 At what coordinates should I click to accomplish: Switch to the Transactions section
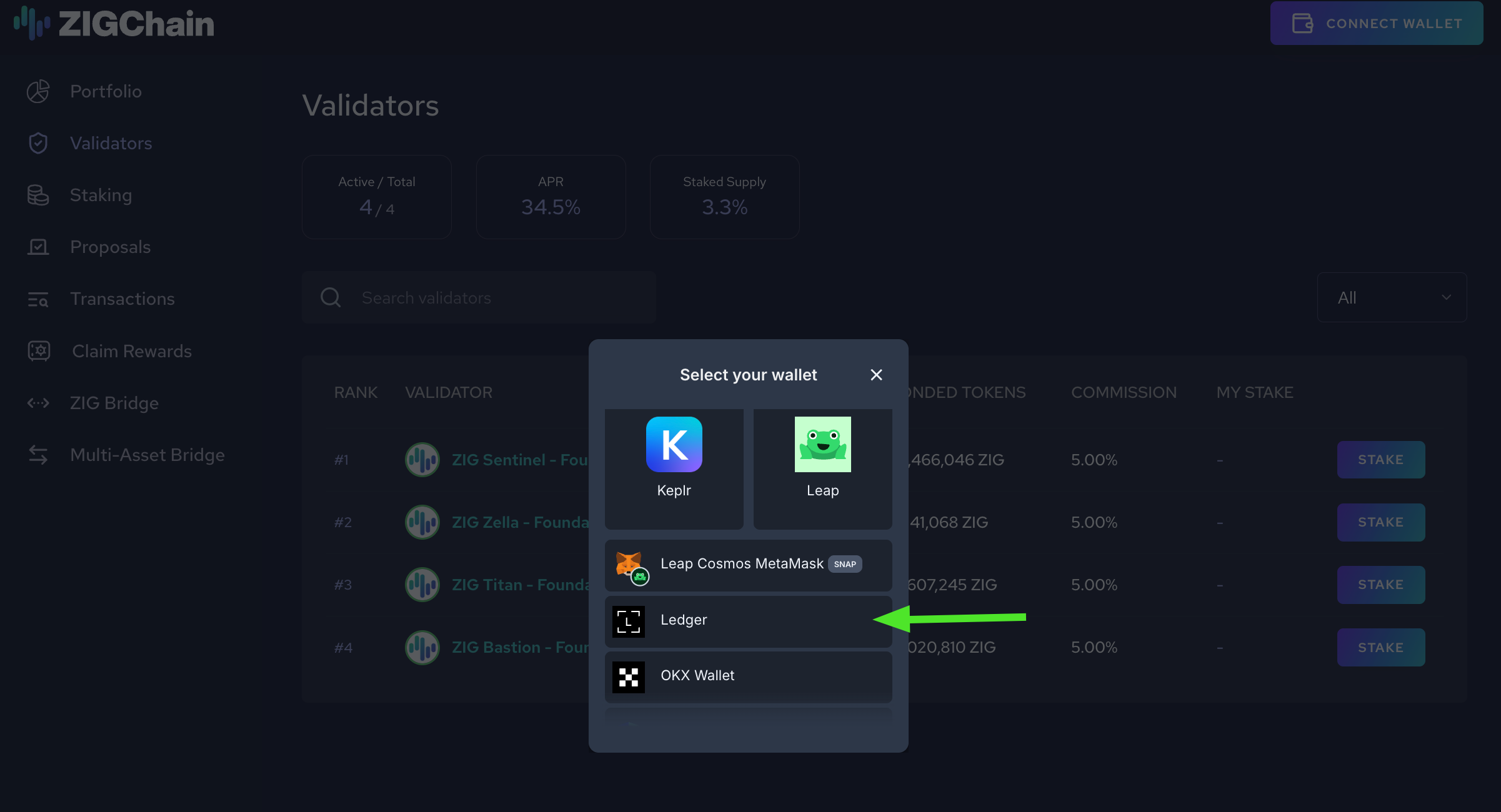pyautogui.click(x=122, y=298)
